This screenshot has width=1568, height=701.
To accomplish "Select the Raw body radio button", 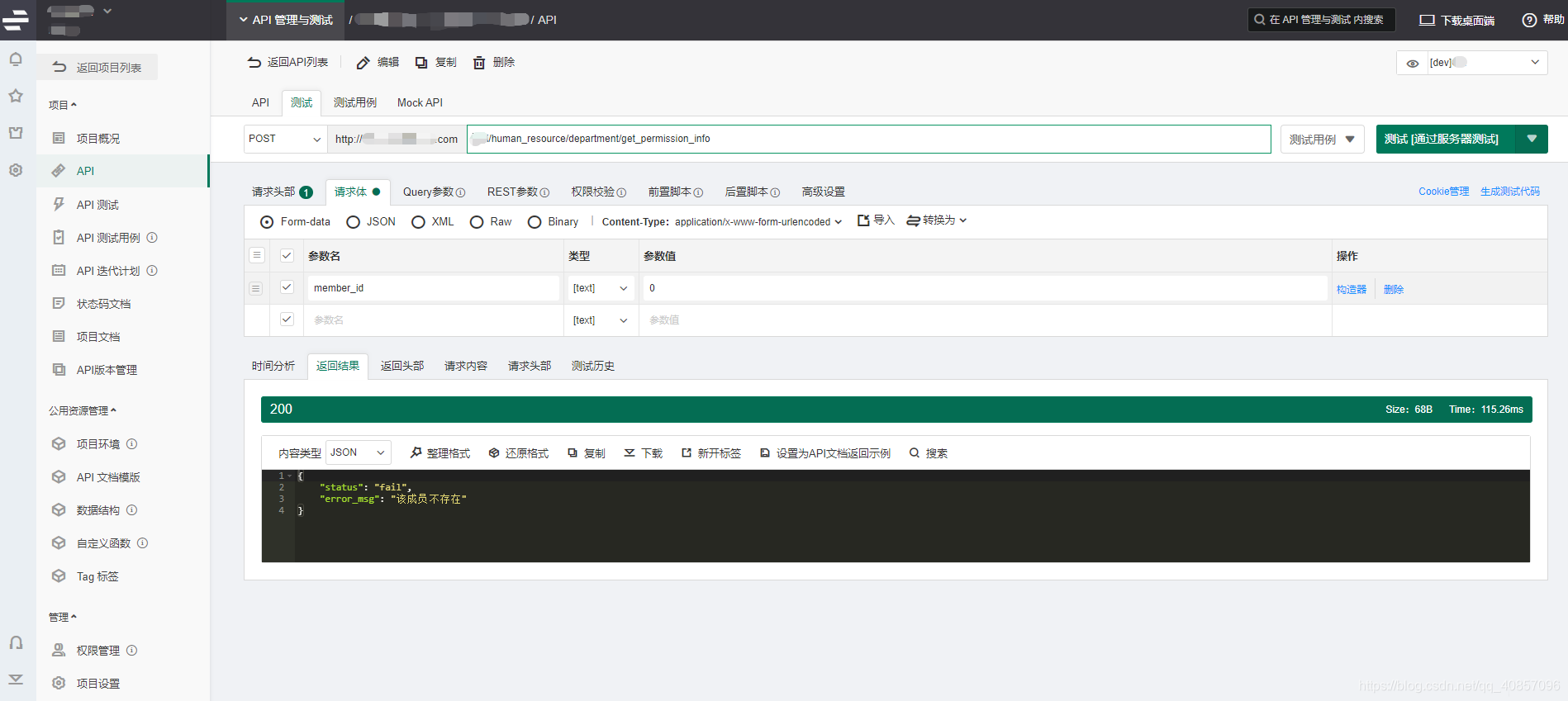I will [477, 222].
